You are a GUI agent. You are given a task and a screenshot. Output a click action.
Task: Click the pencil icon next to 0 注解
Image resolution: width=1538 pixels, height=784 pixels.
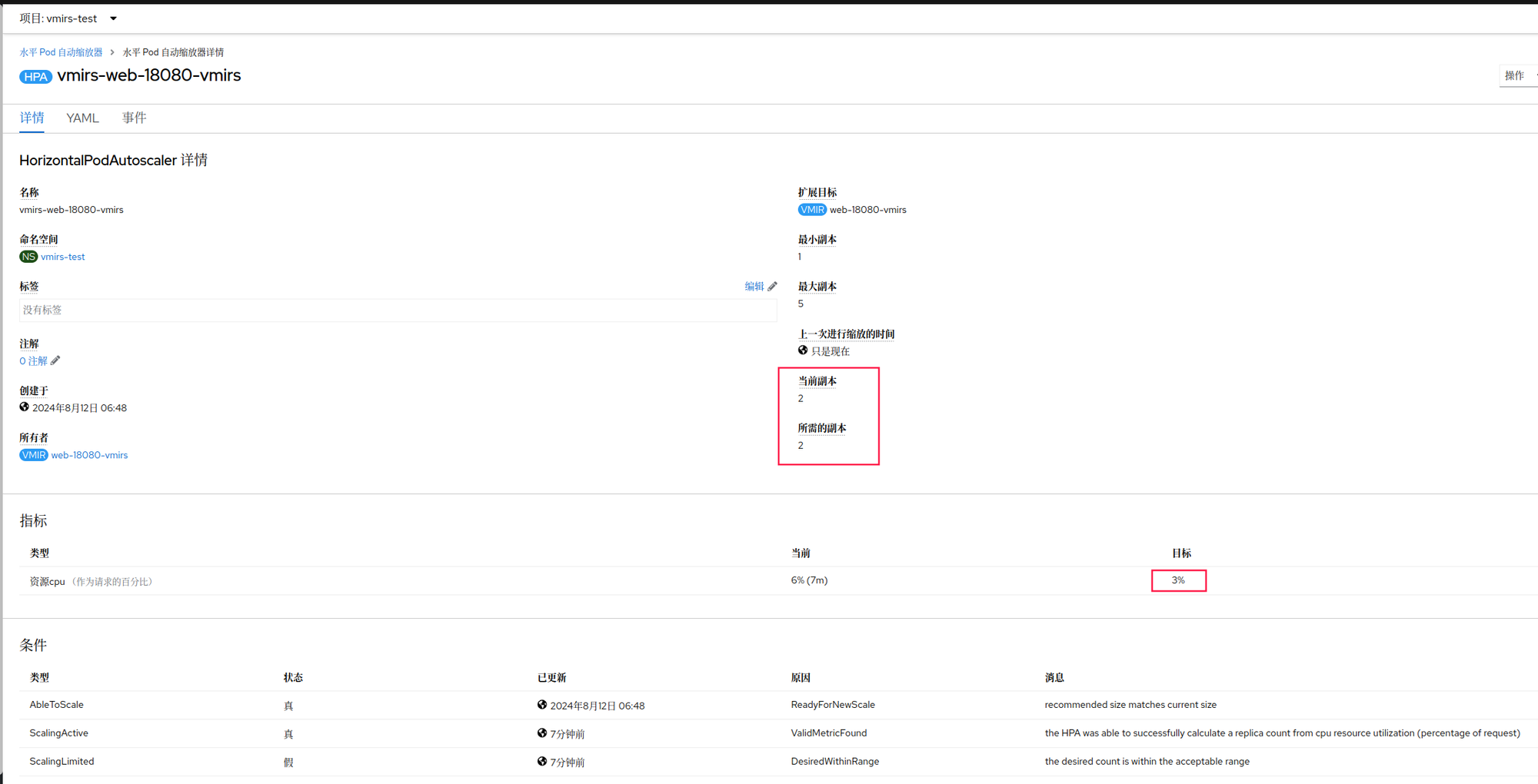[55, 360]
